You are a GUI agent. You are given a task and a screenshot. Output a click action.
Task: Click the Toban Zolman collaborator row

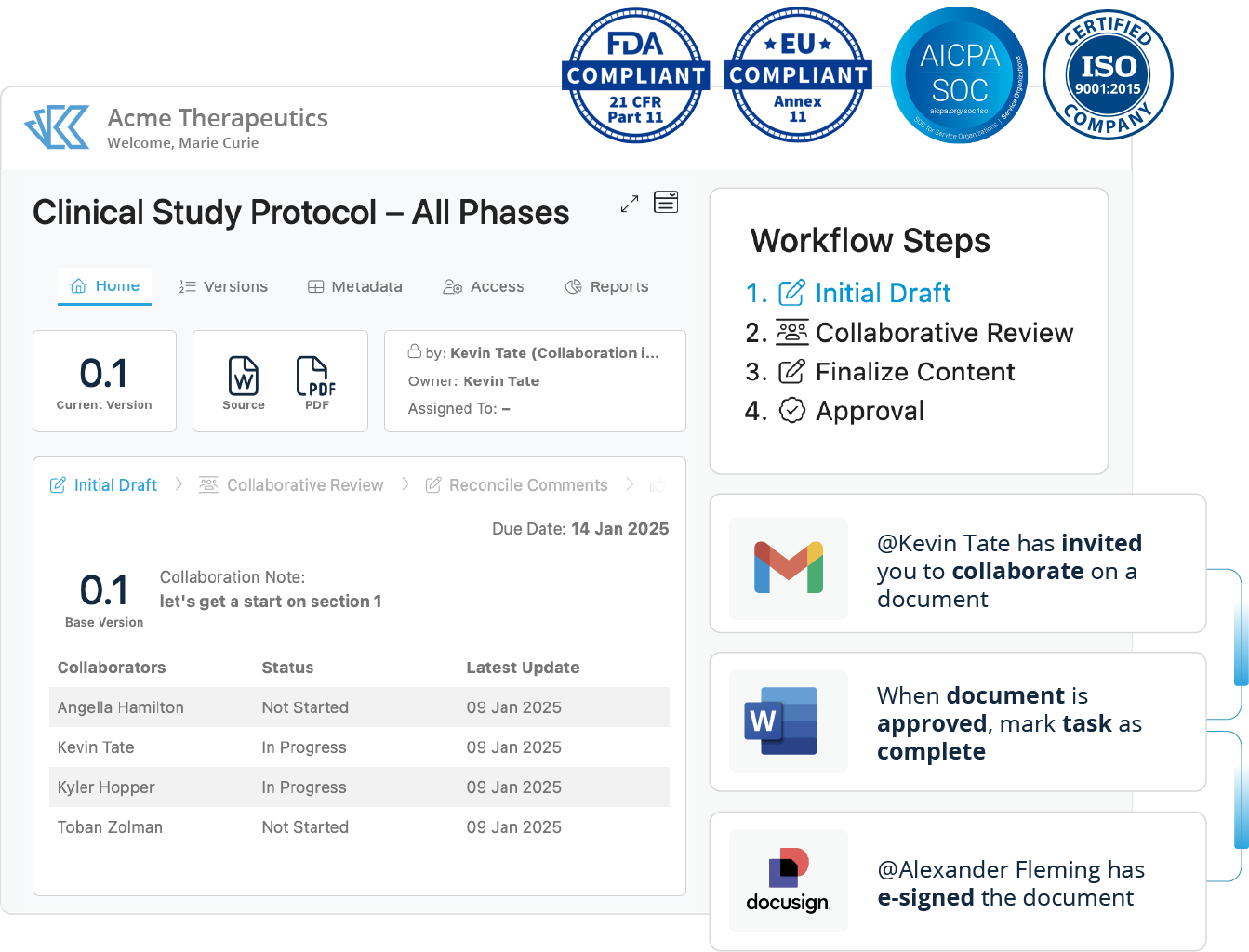359,827
